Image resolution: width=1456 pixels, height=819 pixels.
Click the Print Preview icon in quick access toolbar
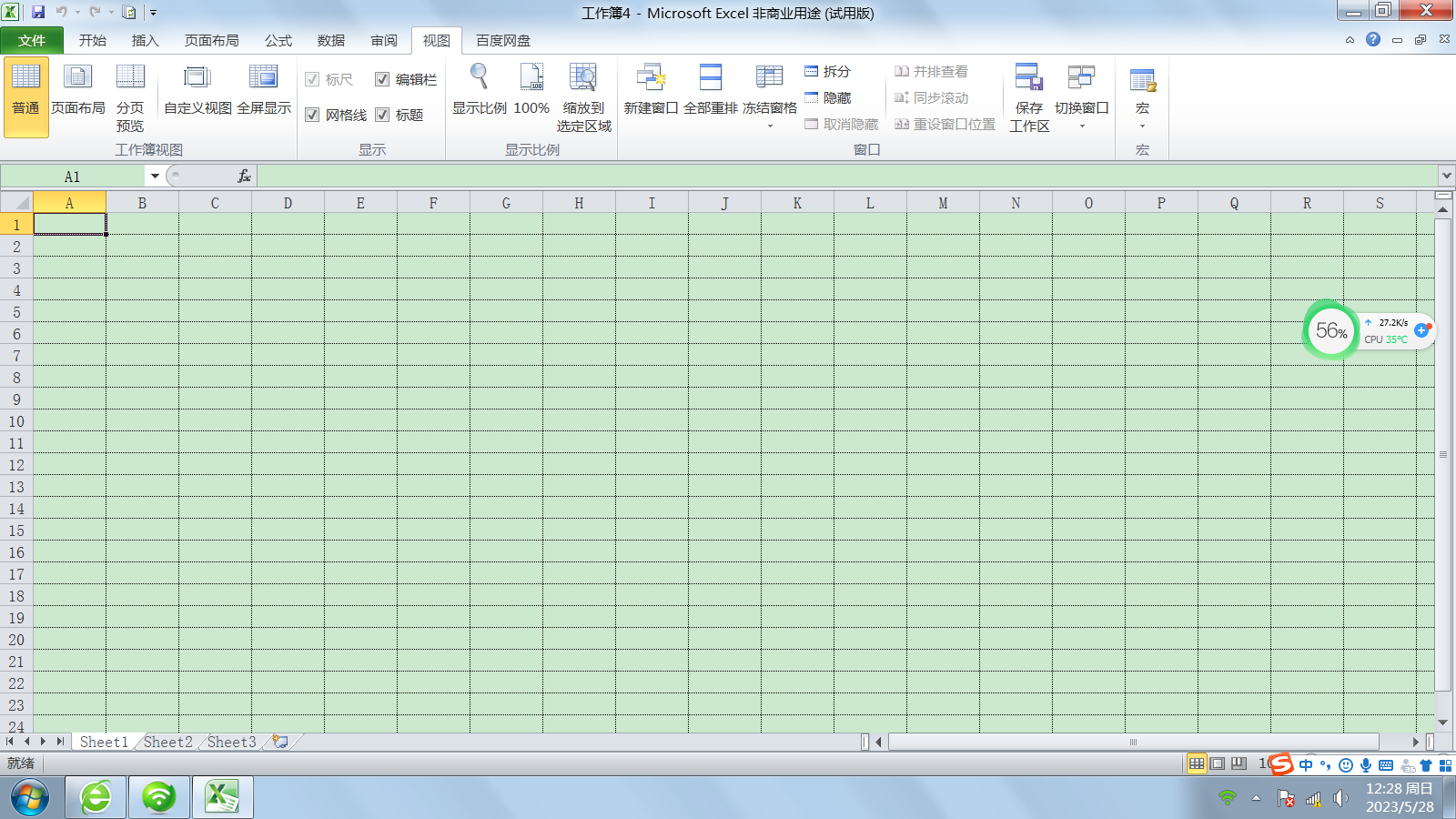pyautogui.click(x=129, y=12)
